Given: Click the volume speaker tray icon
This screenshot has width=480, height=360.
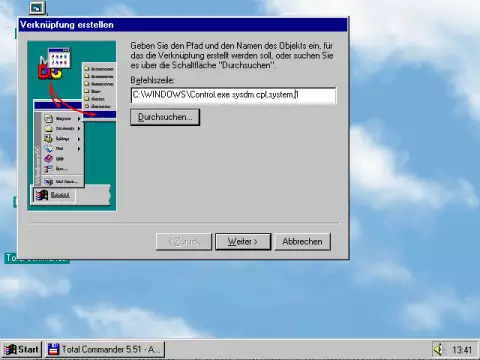Looking at the screenshot, I should pyautogui.click(x=439, y=349).
